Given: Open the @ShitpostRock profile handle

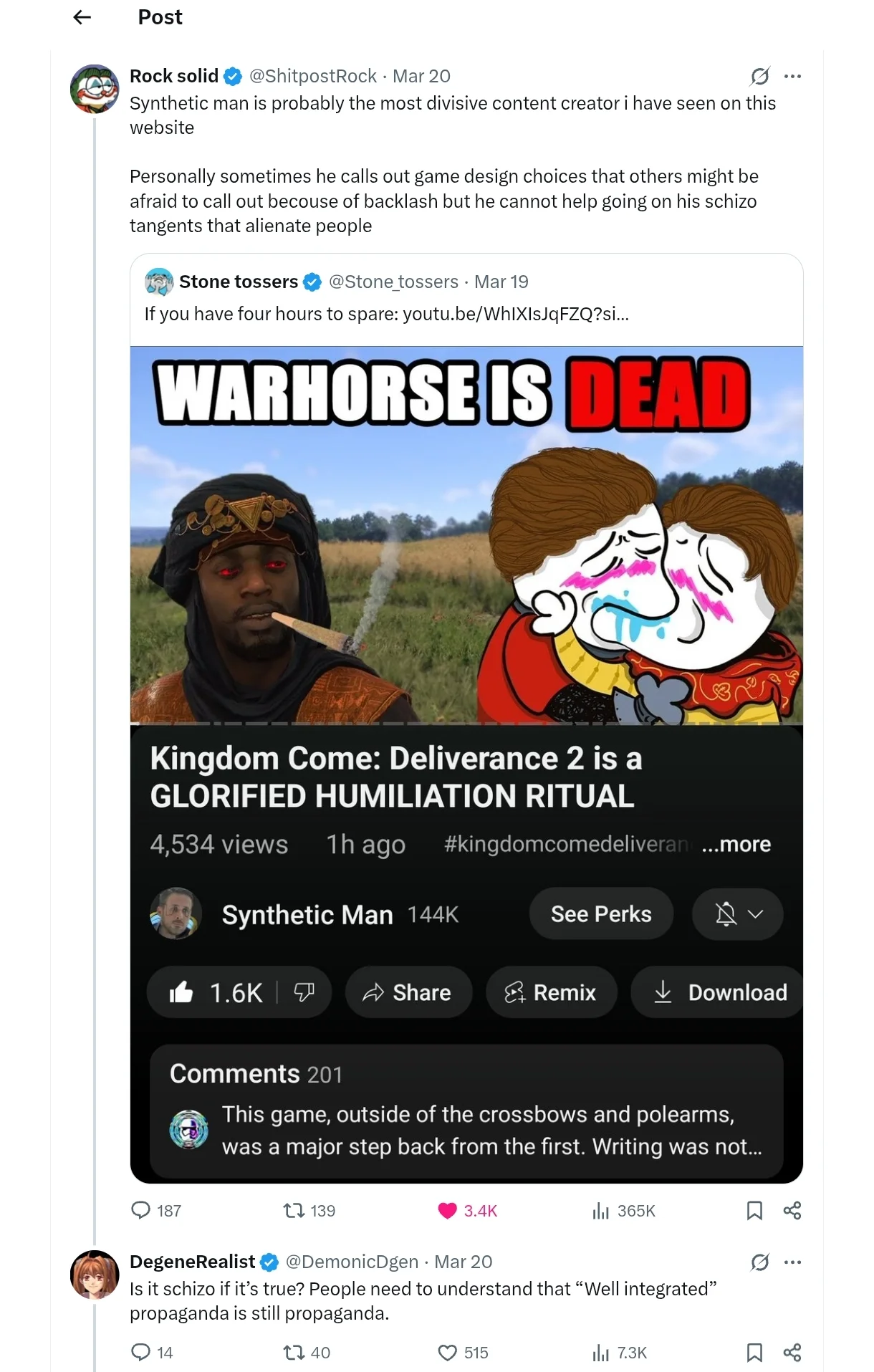Looking at the screenshot, I should 313,76.
